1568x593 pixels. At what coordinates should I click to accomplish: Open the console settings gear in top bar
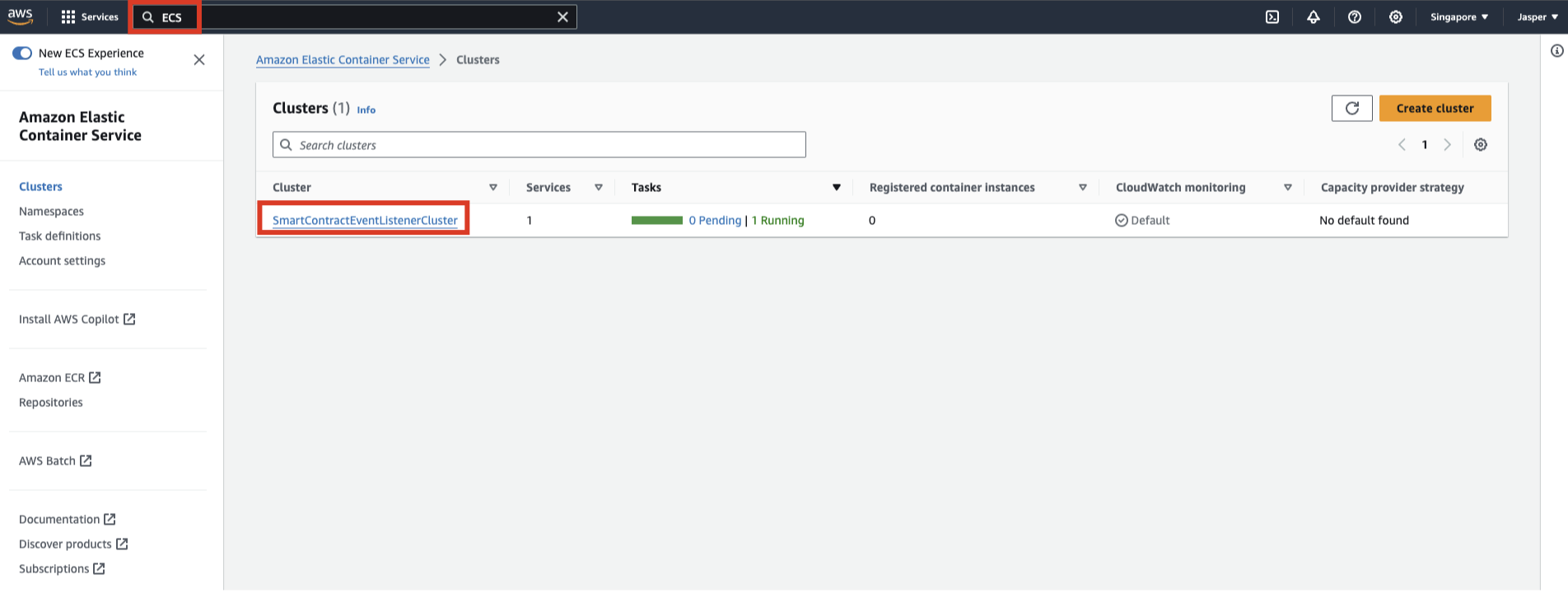[x=1396, y=16]
